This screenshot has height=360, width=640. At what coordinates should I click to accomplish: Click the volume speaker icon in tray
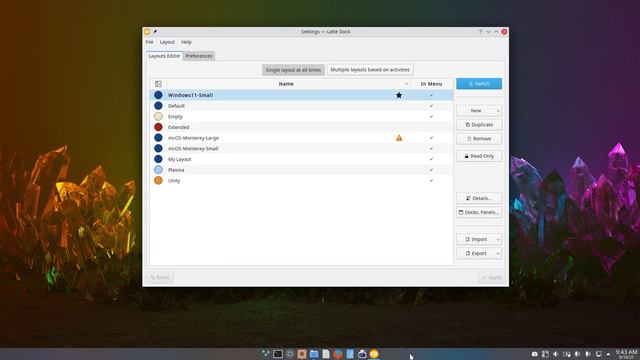[x=556, y=354]
